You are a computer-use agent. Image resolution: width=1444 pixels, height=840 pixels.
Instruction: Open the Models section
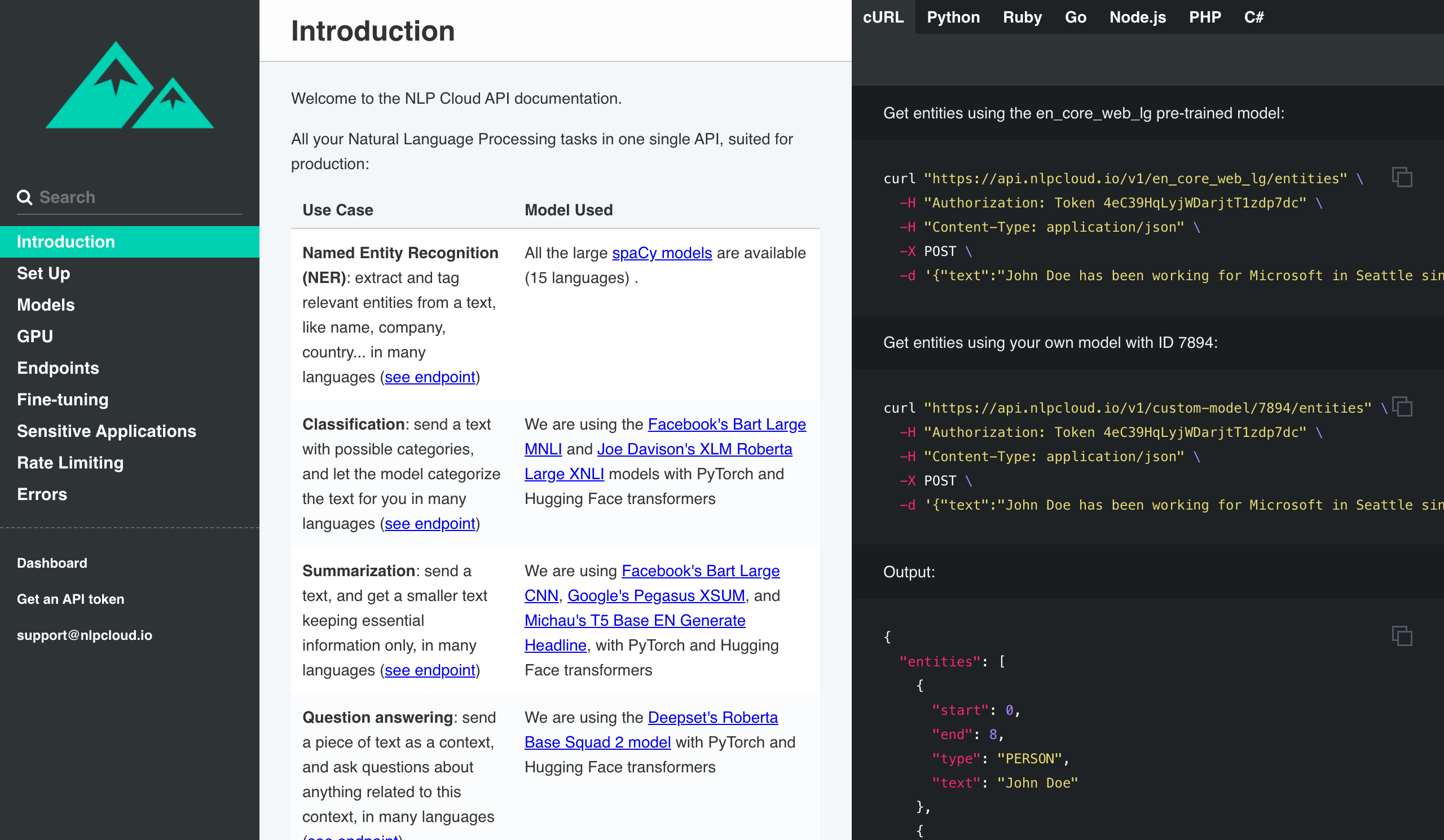(130, 304)
